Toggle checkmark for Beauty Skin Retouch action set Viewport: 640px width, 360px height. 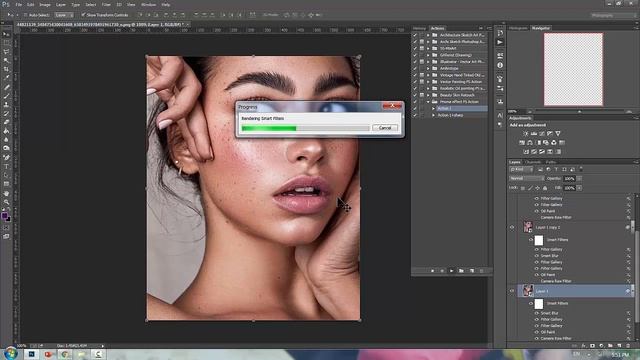point(415,95)
